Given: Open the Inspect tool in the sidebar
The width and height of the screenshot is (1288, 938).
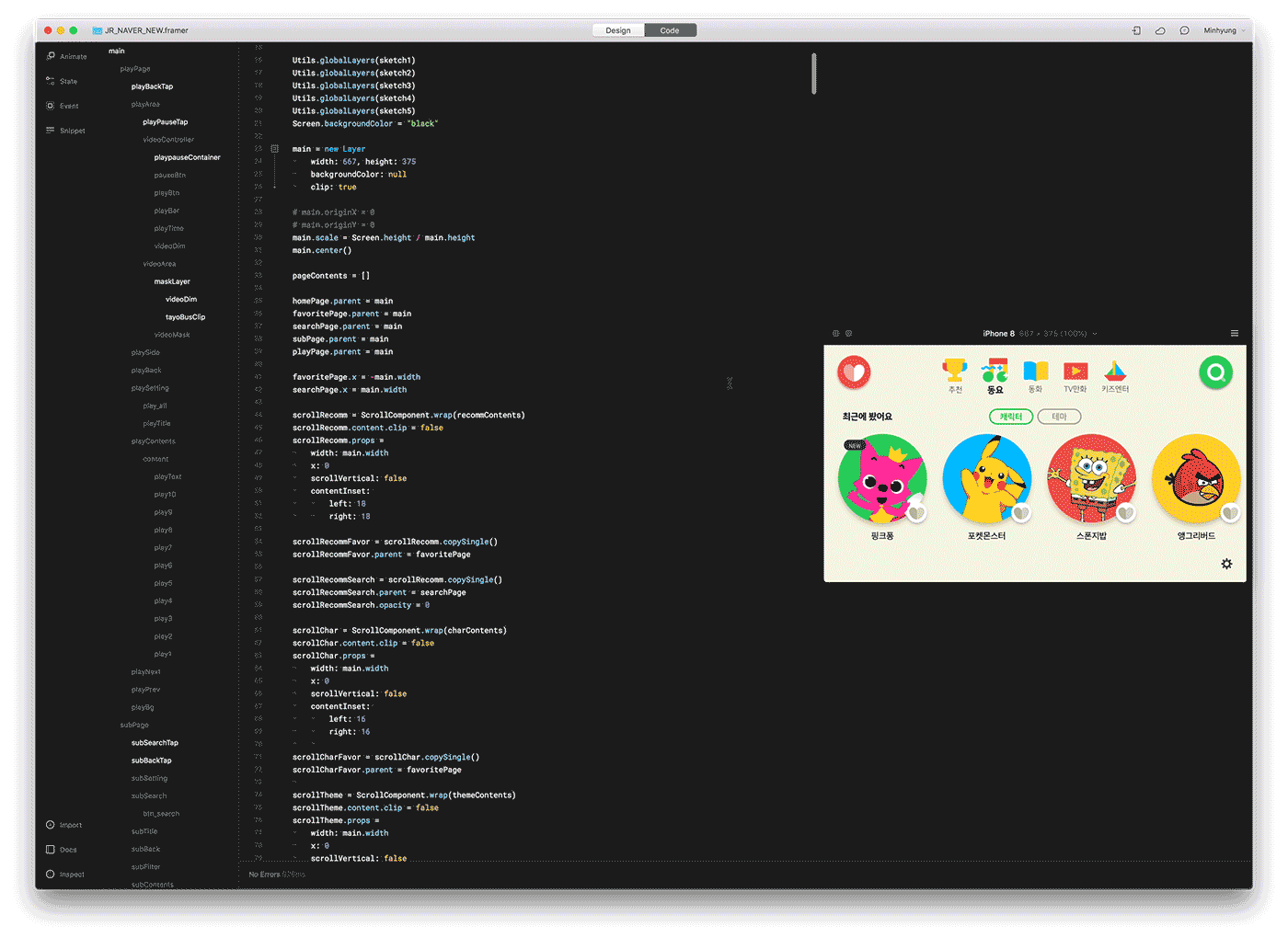Looking at the screenshot, I should [65, 875].
